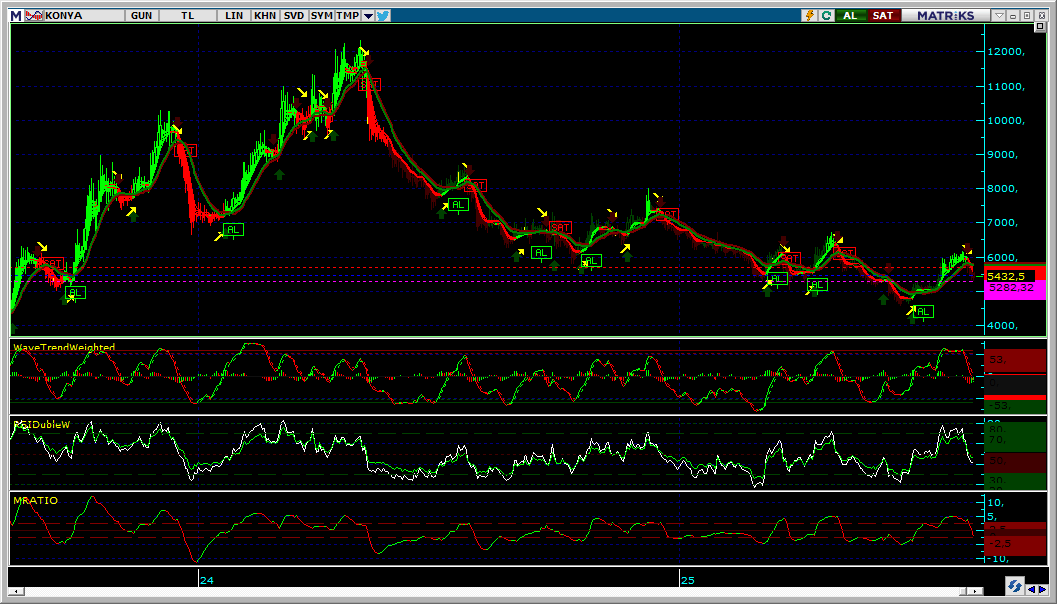Open the triangle window menu beside MATRIKS
Screen dimensions: 1057x604
click(1000, 15)
